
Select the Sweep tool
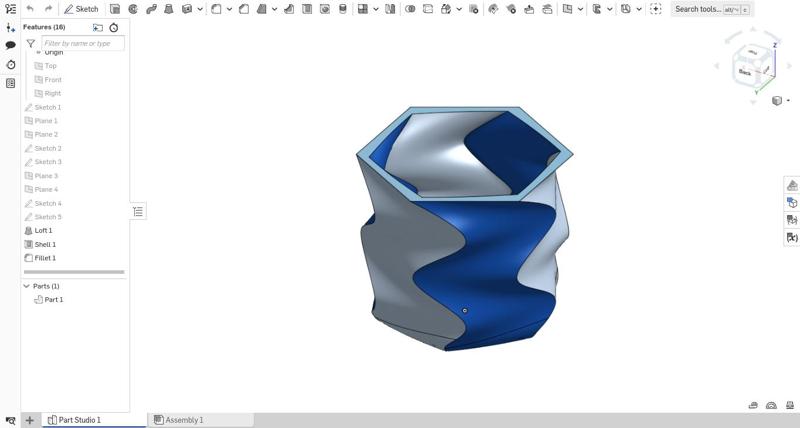tap(151, 9)
